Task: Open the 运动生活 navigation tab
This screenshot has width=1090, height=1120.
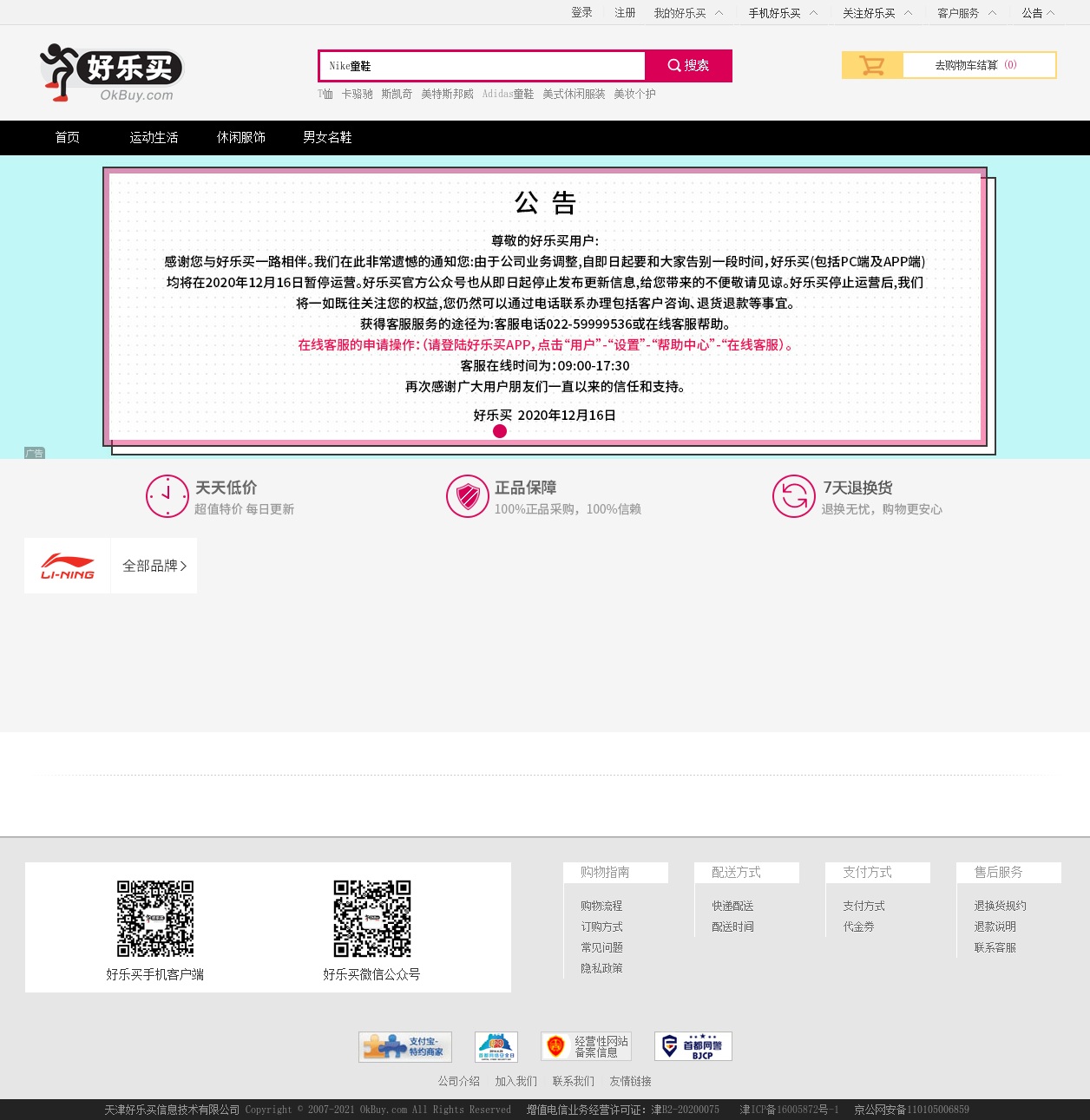Action: [x=154, y=137]
